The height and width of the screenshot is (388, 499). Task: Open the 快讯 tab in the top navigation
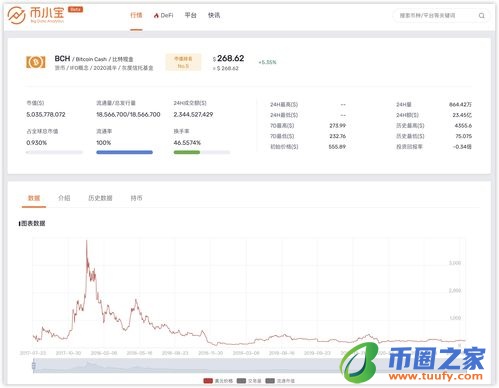click(x=214, y=15)
